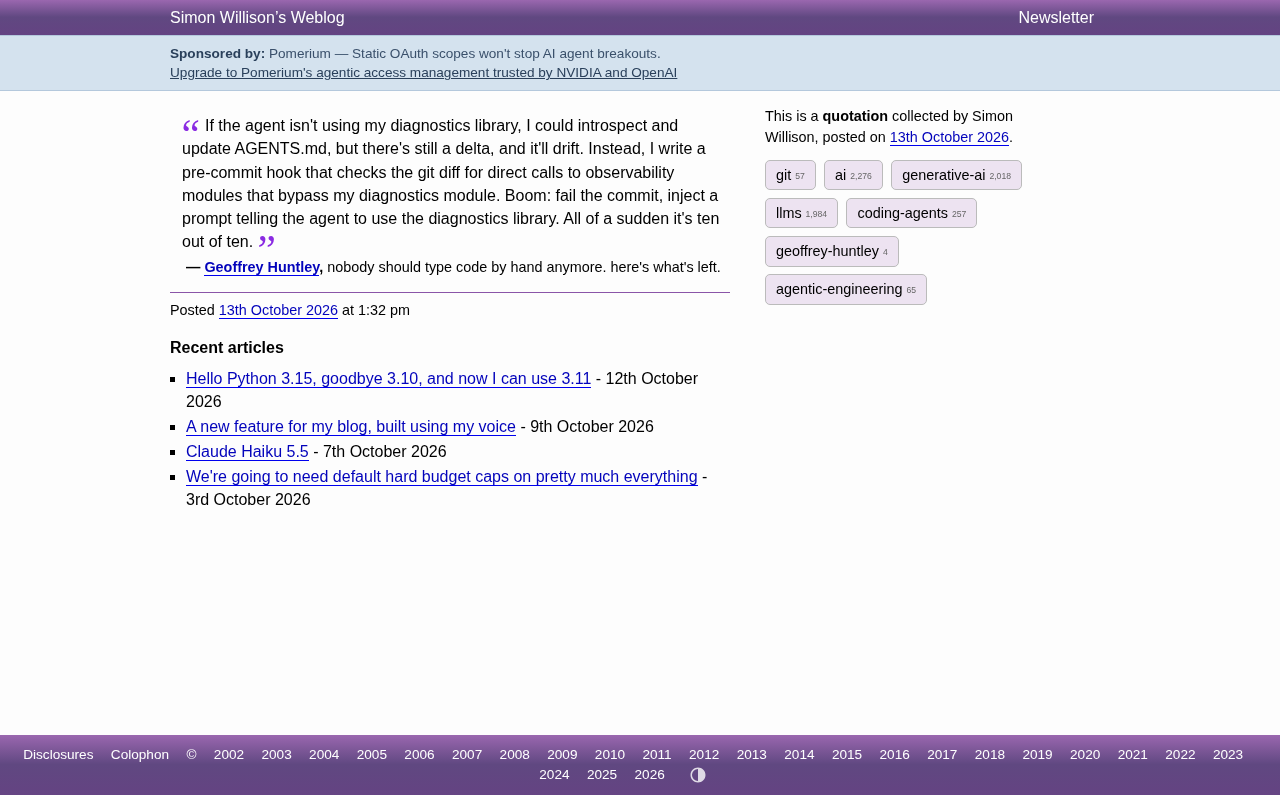Viewport: 1280px width, 800px height.
Task: Open Simon Willison's Weblog home link
Action: [x=257, y=18]
